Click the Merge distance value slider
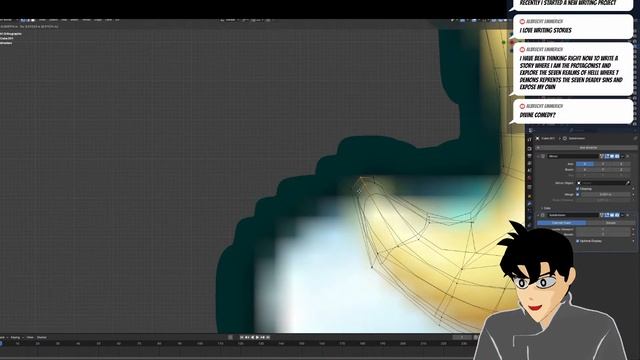The image size is (640, 360). pyautogui.click(x=606, y=195)
